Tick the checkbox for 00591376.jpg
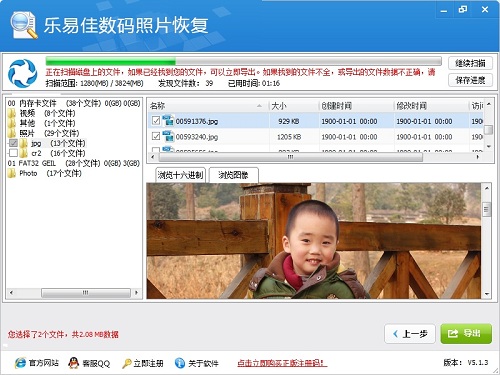This screenshot has width=500, height=375. pos(156,120)
